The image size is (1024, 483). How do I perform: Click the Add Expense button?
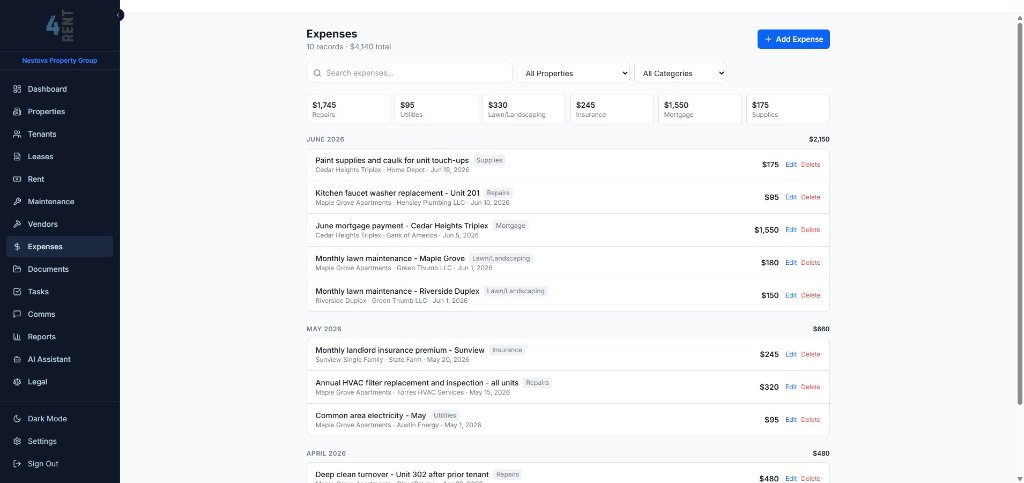(x=793, y=39)
